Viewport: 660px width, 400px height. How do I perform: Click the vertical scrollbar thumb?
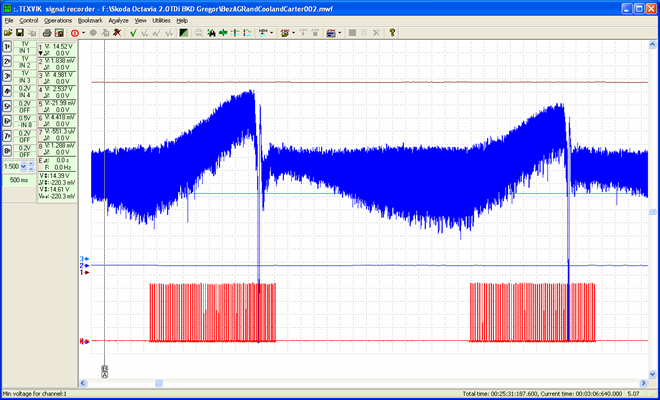pos(652,212)
